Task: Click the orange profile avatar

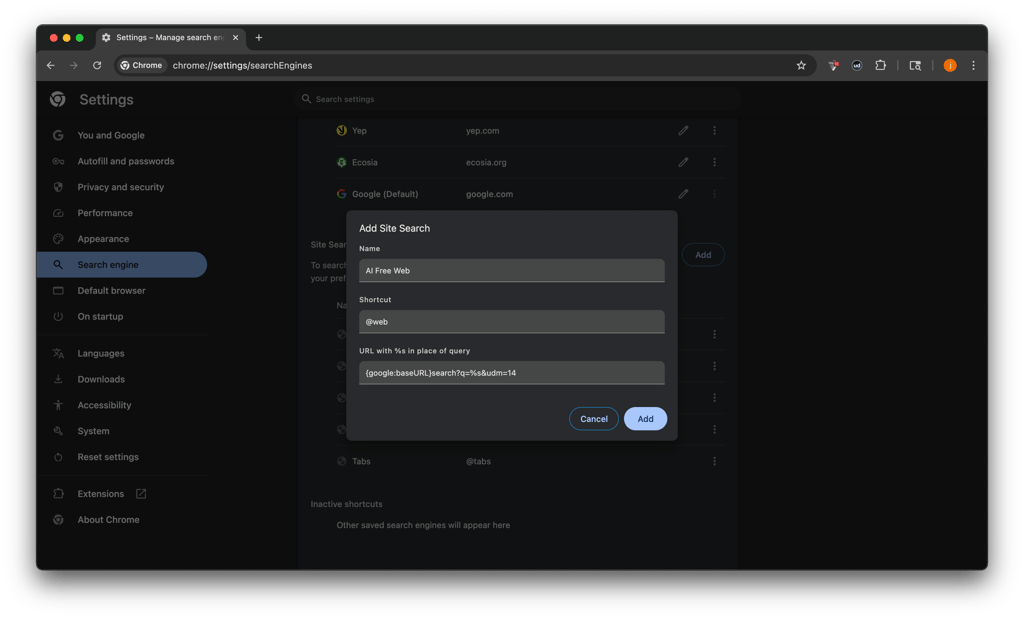Action: pyautogui.click(x=950, y=65)
